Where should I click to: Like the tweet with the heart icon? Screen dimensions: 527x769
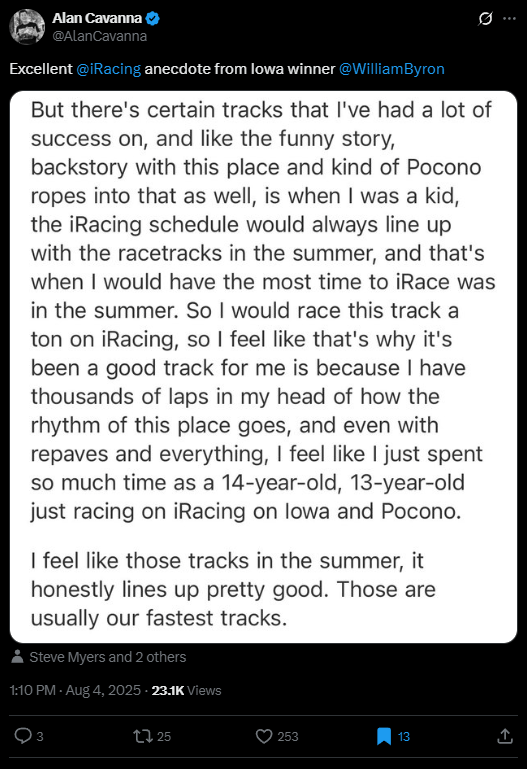coord(264,736)
